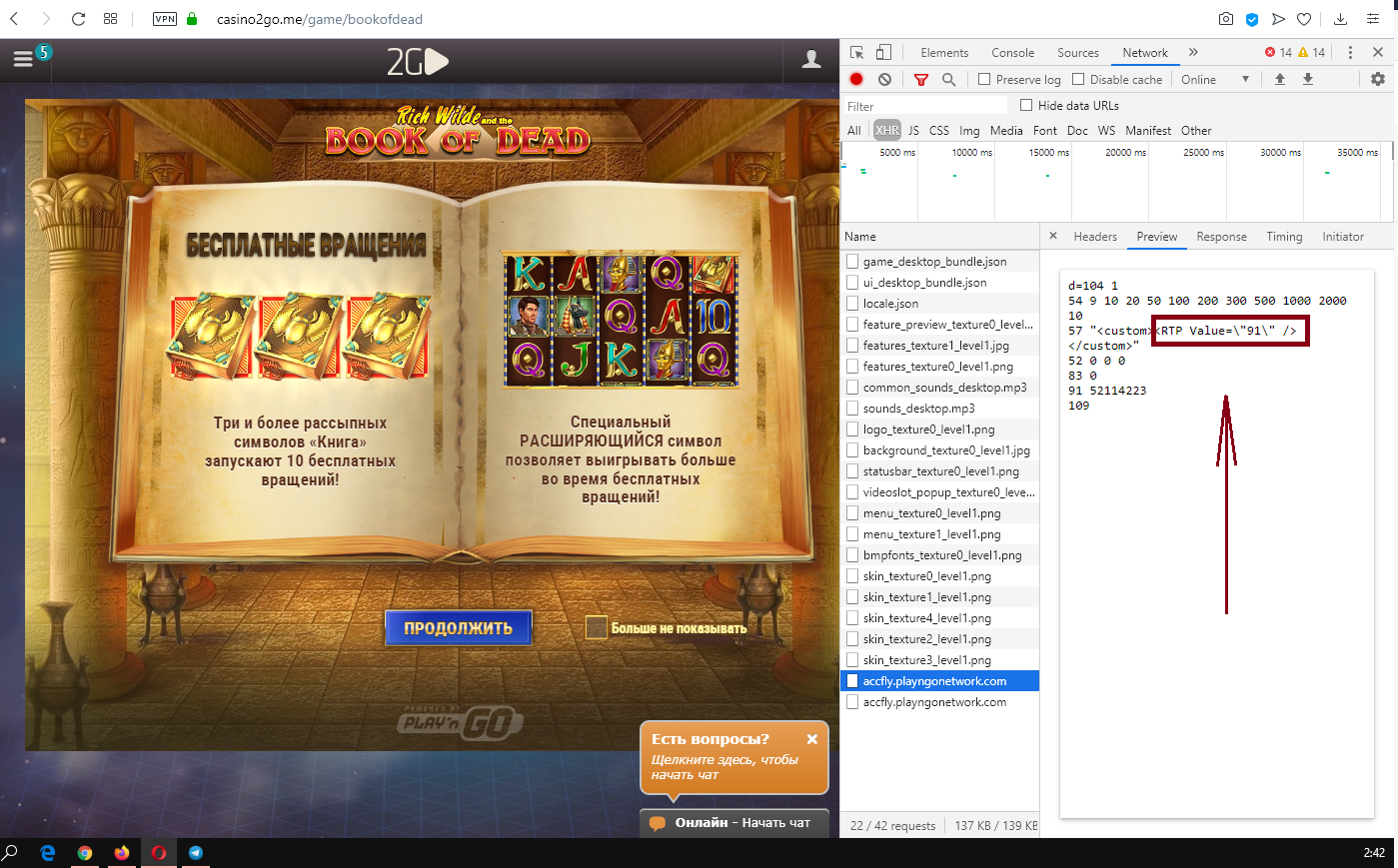
Task: Open network settings gear icon
Action: pos(1377,79)
